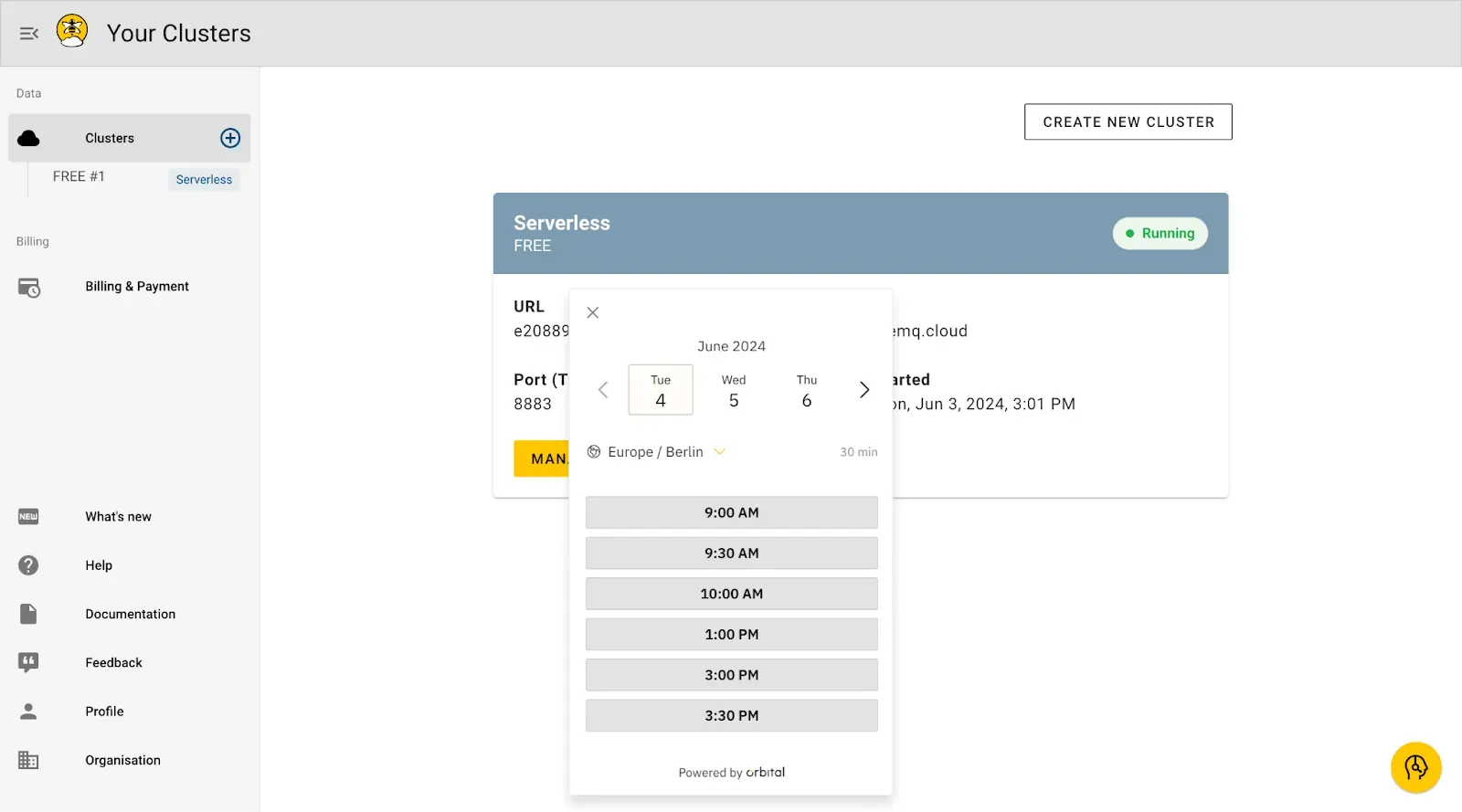
Task: Open Billing & Payment page
Action: coord(137,287)
